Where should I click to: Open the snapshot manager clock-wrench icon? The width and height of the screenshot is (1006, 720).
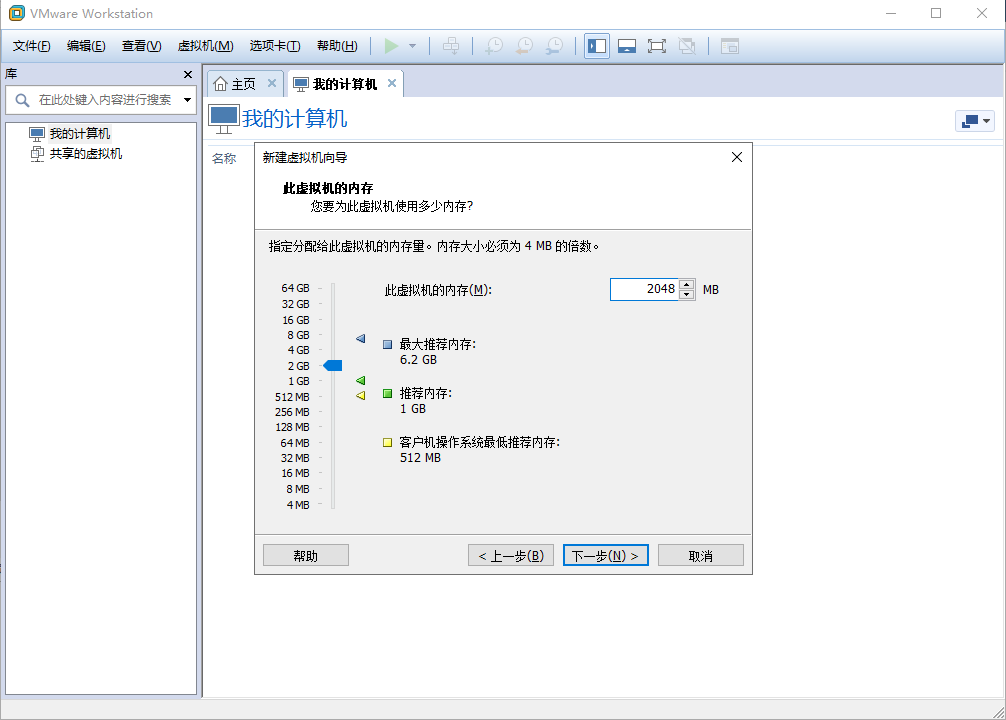pyautogui.click(x=554, y=46)
